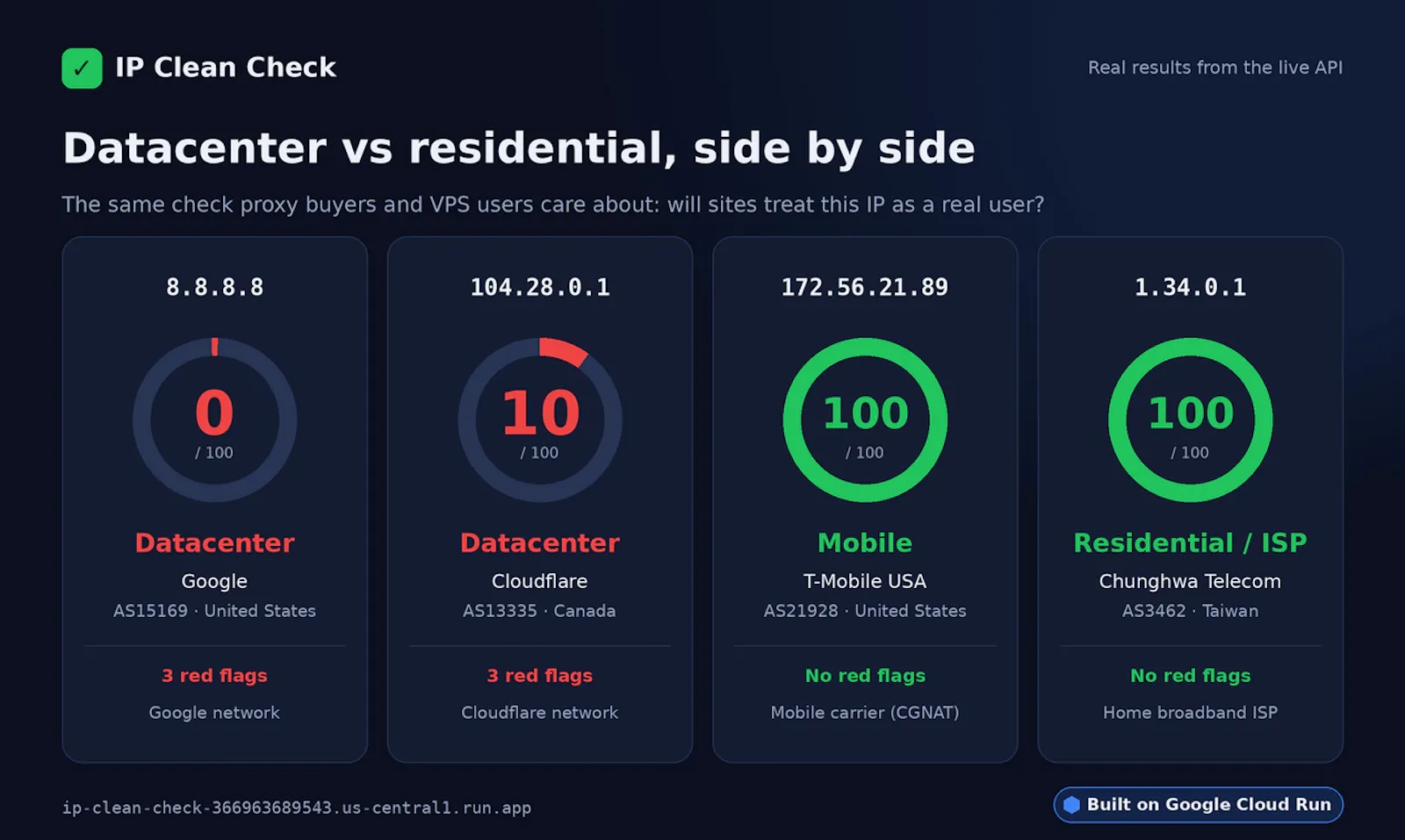Click the Cloudflare network note
This screenshot has height=840, width=1405.
(x=540, y=713)
